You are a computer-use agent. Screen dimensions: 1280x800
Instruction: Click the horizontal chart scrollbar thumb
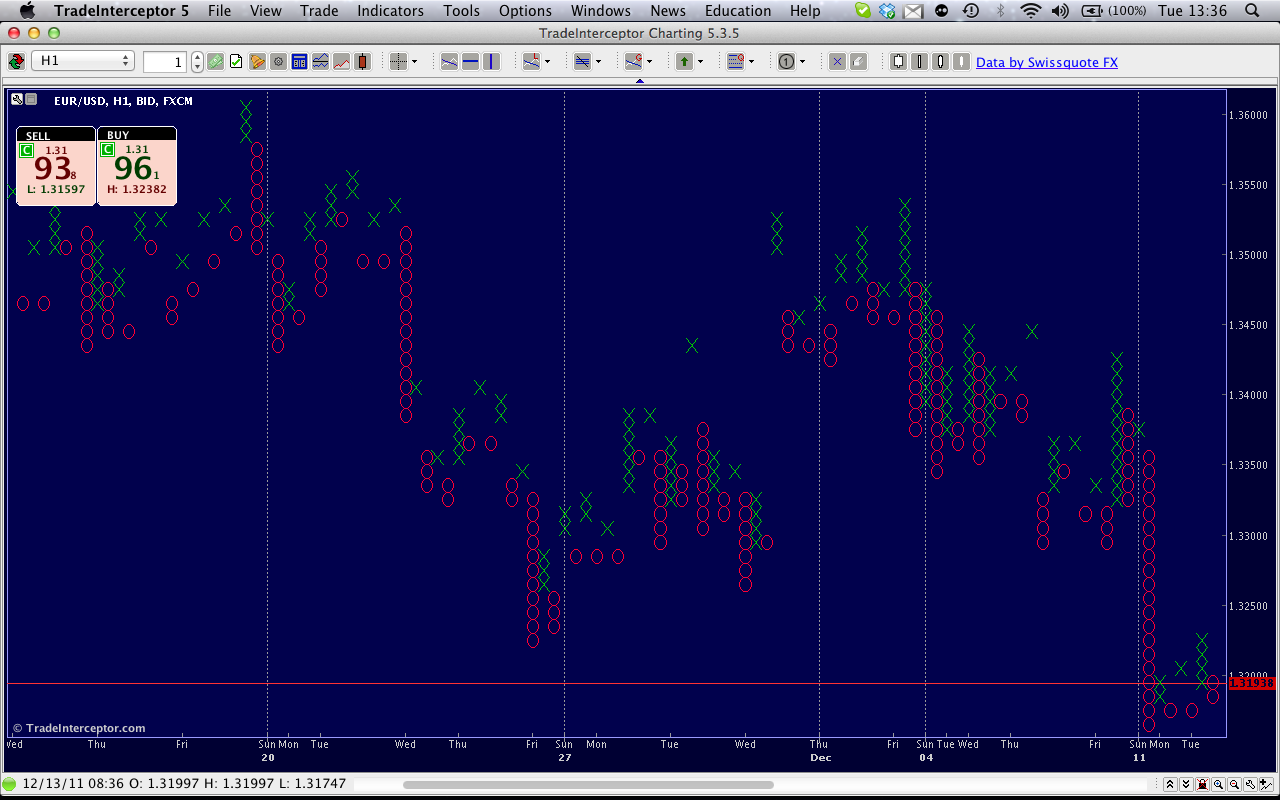click(x=588, y=785)
